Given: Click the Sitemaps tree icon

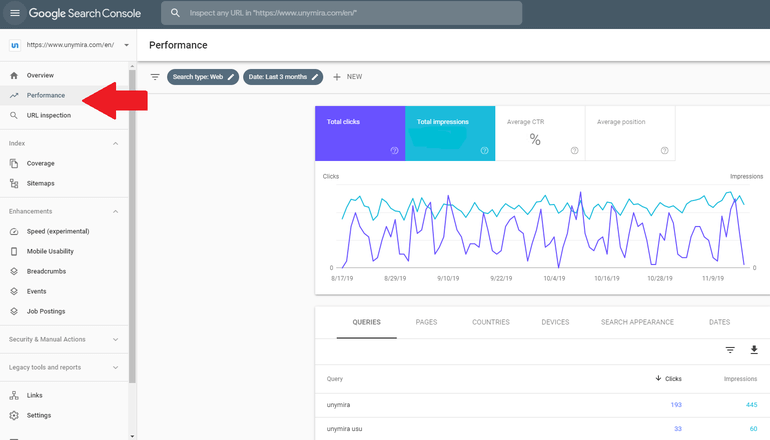Looking at the screenshot, I should click(14, 183).
